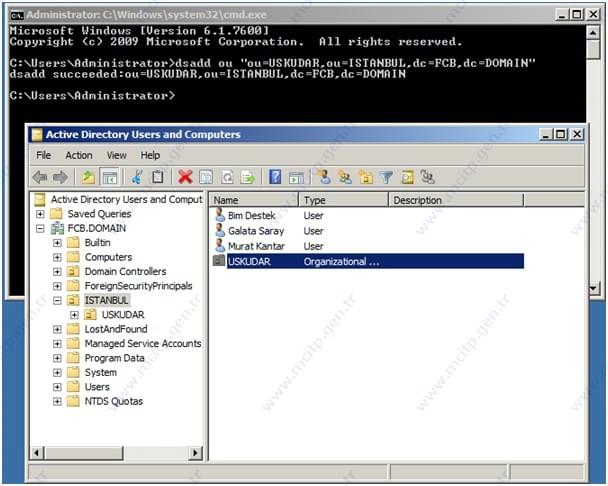Expand the NTDS Quotas folder
The image size is (608, 486).
tap(57, 401)
